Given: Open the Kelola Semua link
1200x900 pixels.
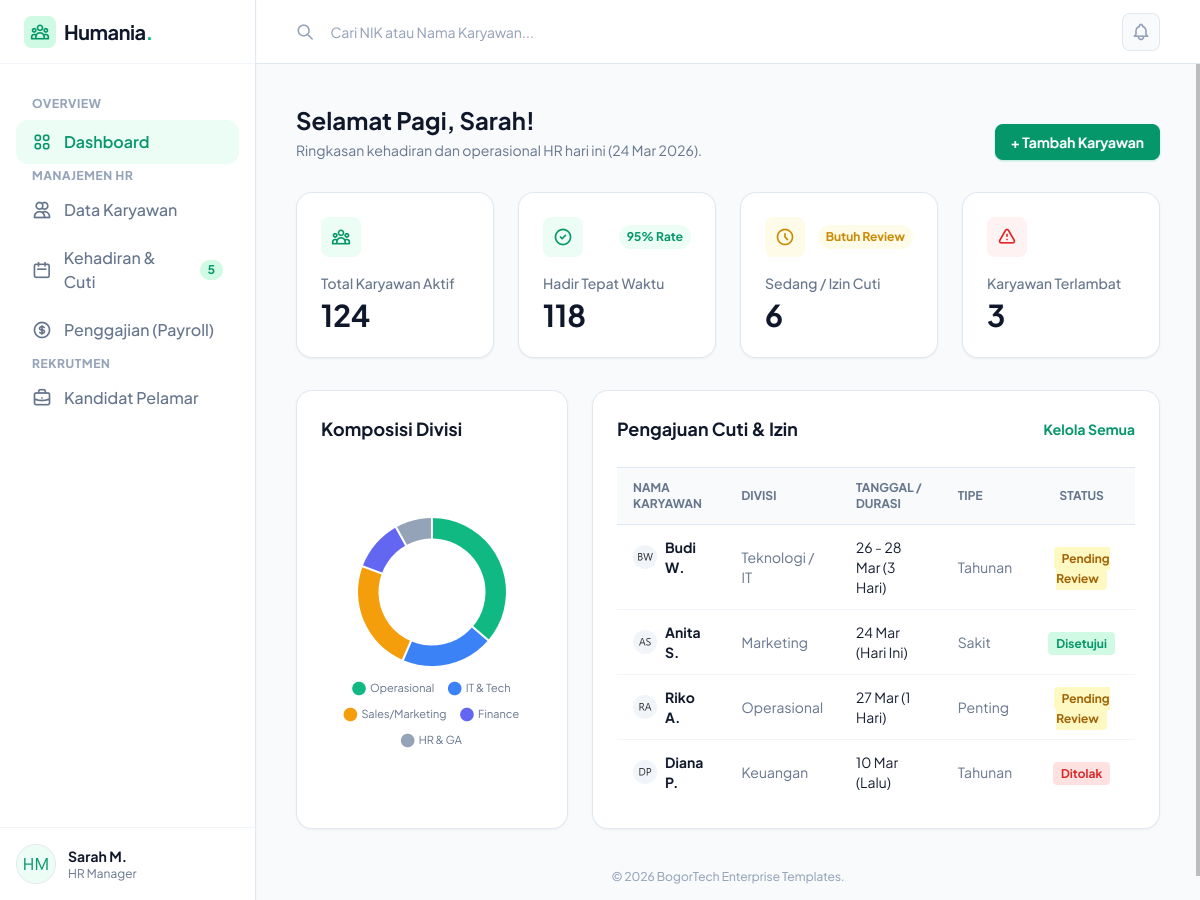Looking at the screenshot, I should (x=1089, y=429).
